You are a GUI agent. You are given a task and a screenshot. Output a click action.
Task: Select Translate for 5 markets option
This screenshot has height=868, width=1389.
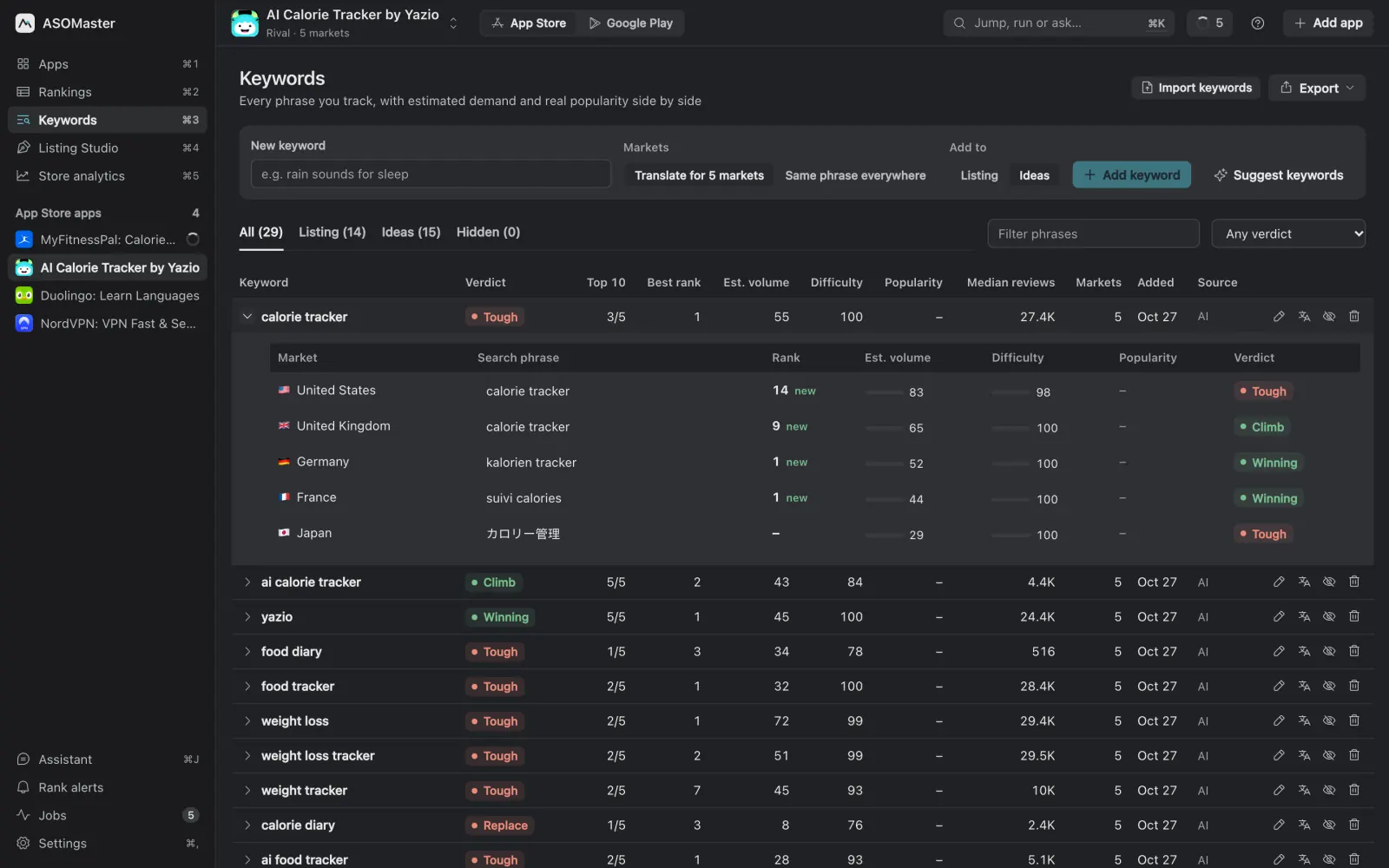click(699, 175)
